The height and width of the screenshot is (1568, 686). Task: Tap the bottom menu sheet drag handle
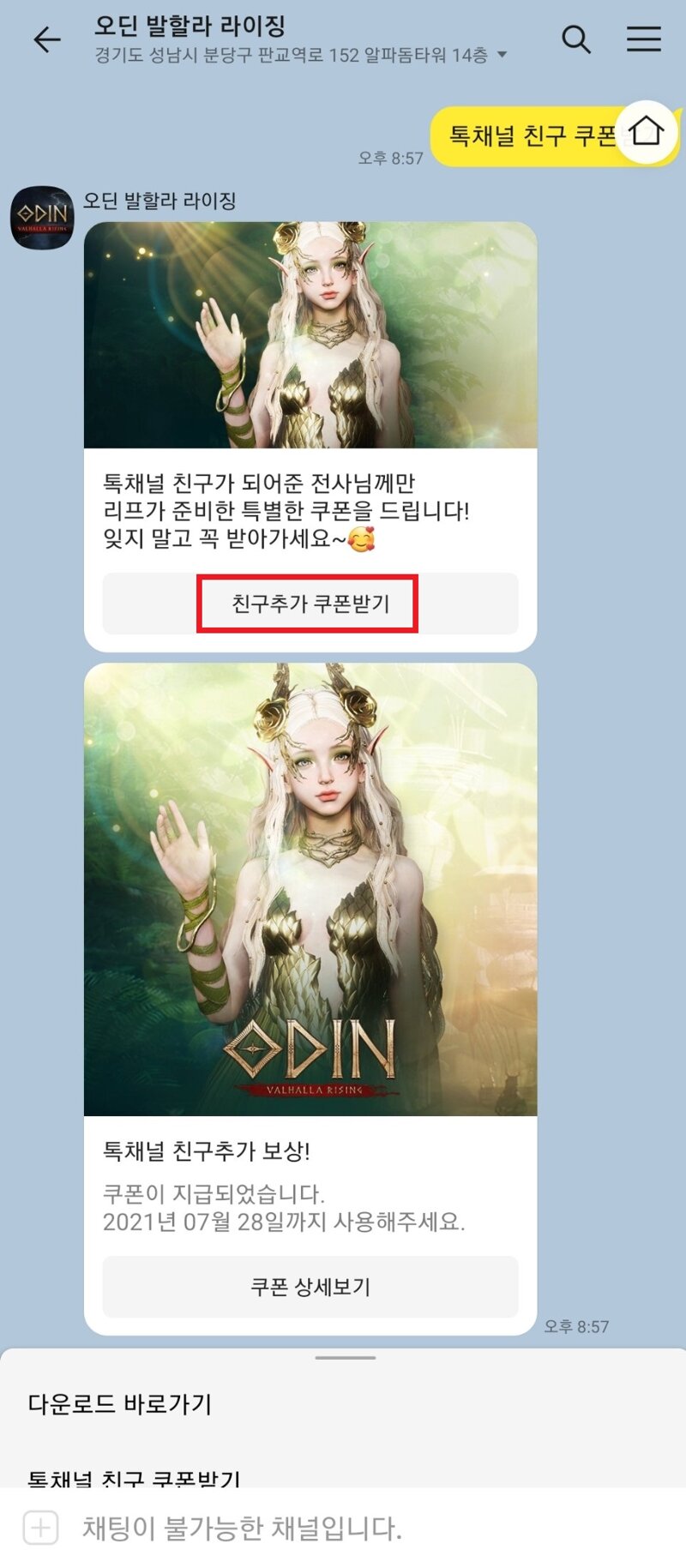(345, 1358)
